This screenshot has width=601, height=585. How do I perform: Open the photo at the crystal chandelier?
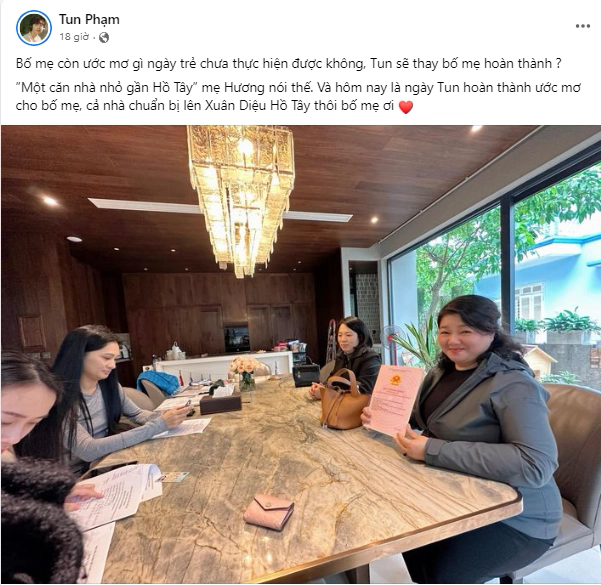coord(241,197)
